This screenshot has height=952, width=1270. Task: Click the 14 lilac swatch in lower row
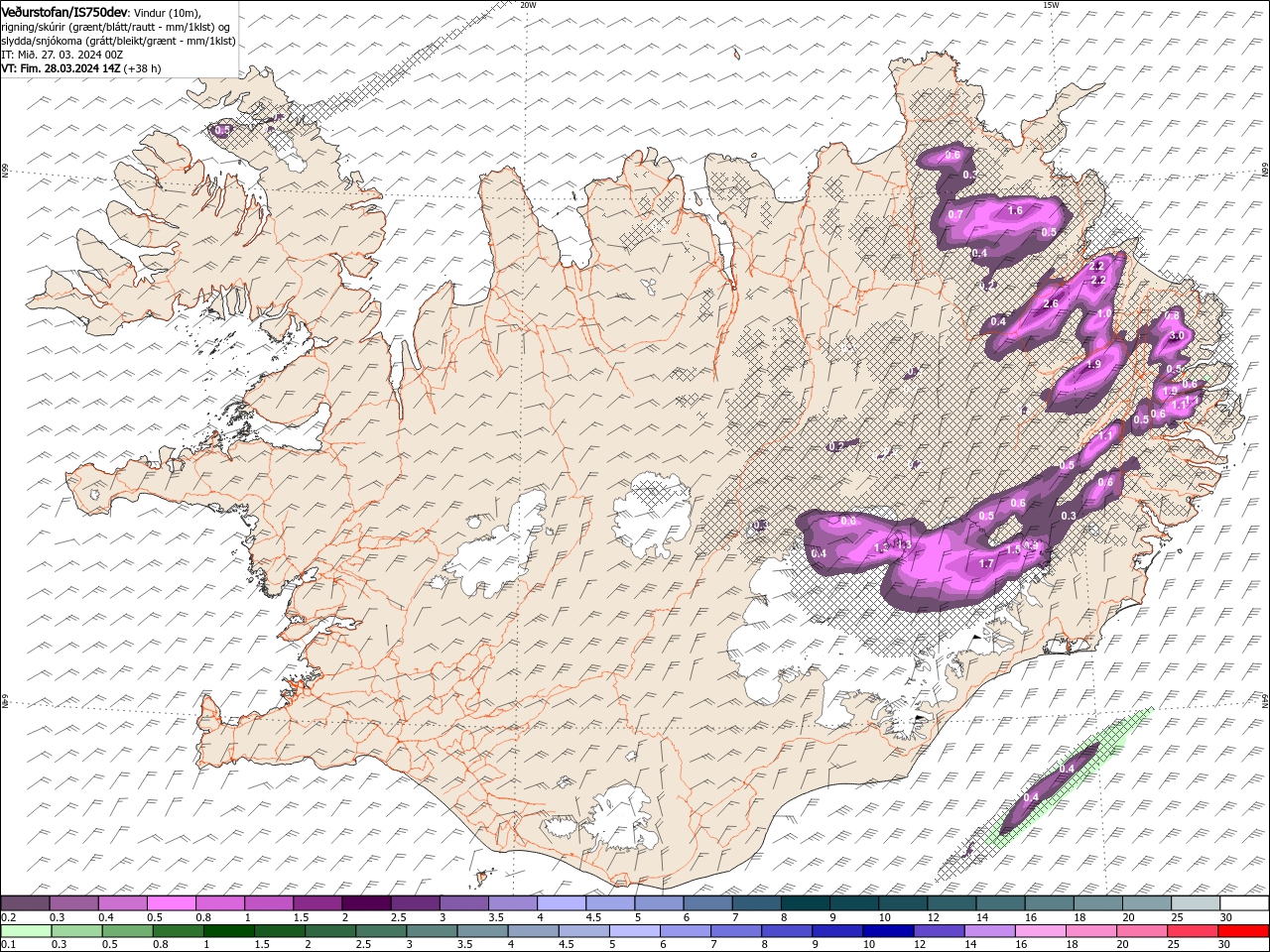pyautogui.click(x=988, y=931)
